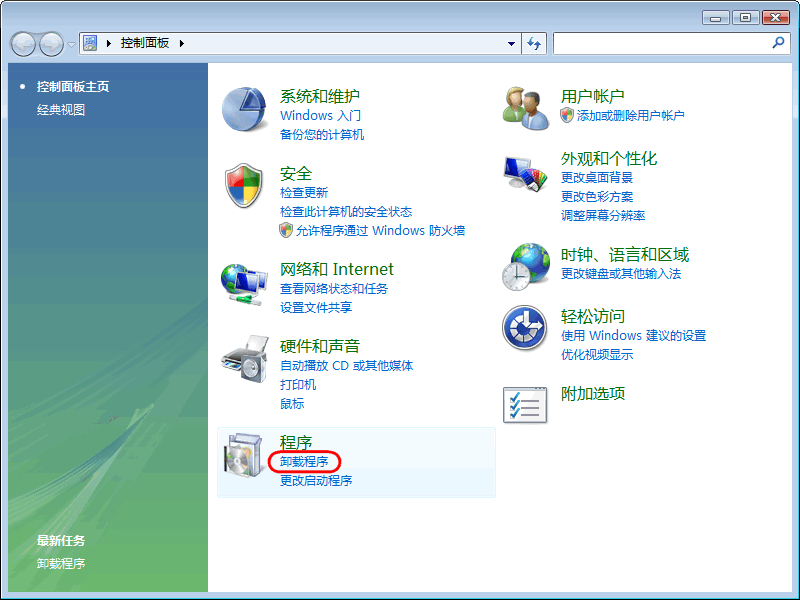Viewport: 800px width, 600px height.
Task: Click the 硬件和声音 printer icon
Action: [245, 359]
